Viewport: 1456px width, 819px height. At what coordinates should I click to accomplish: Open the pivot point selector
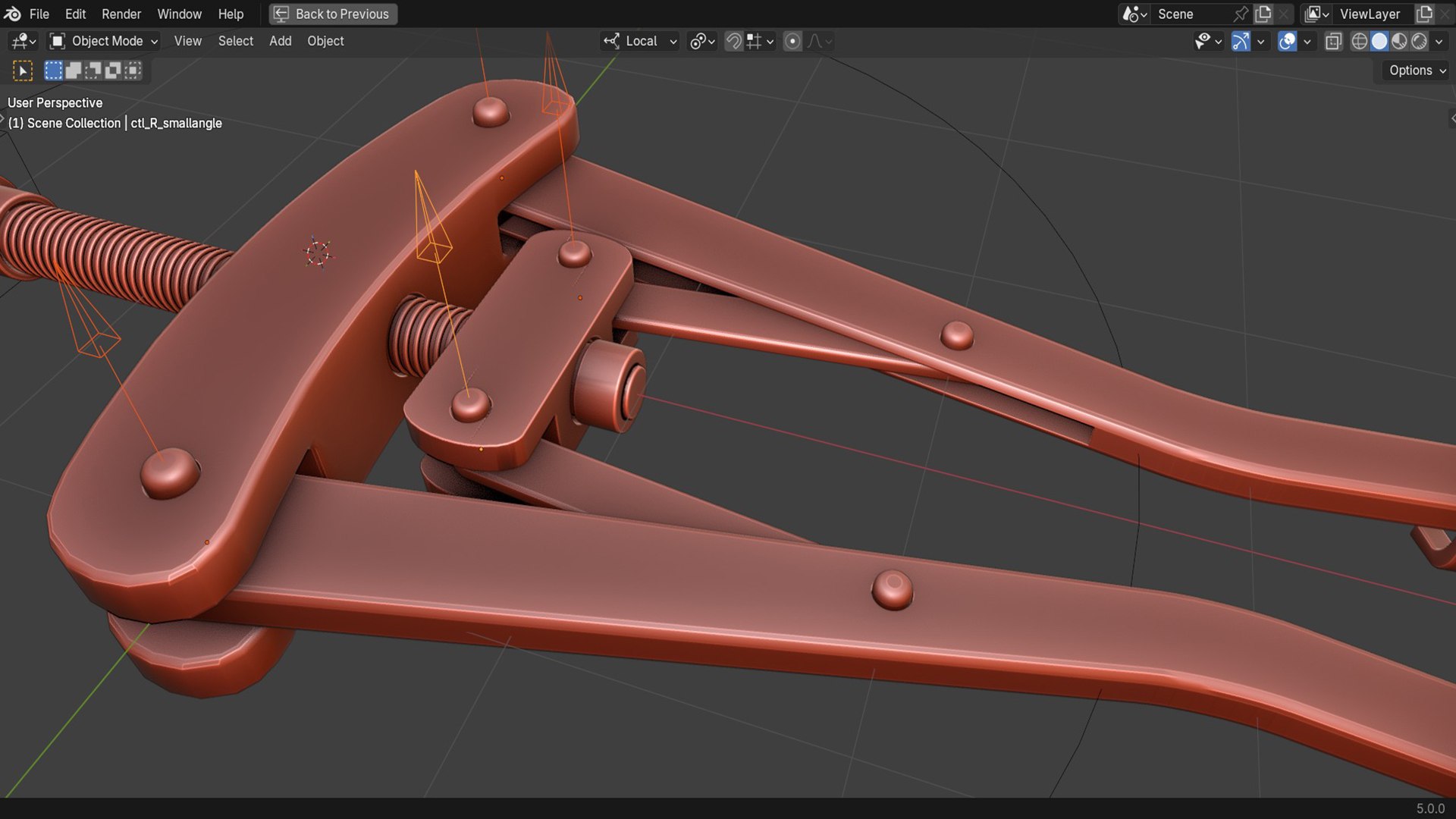pos(702,41)
